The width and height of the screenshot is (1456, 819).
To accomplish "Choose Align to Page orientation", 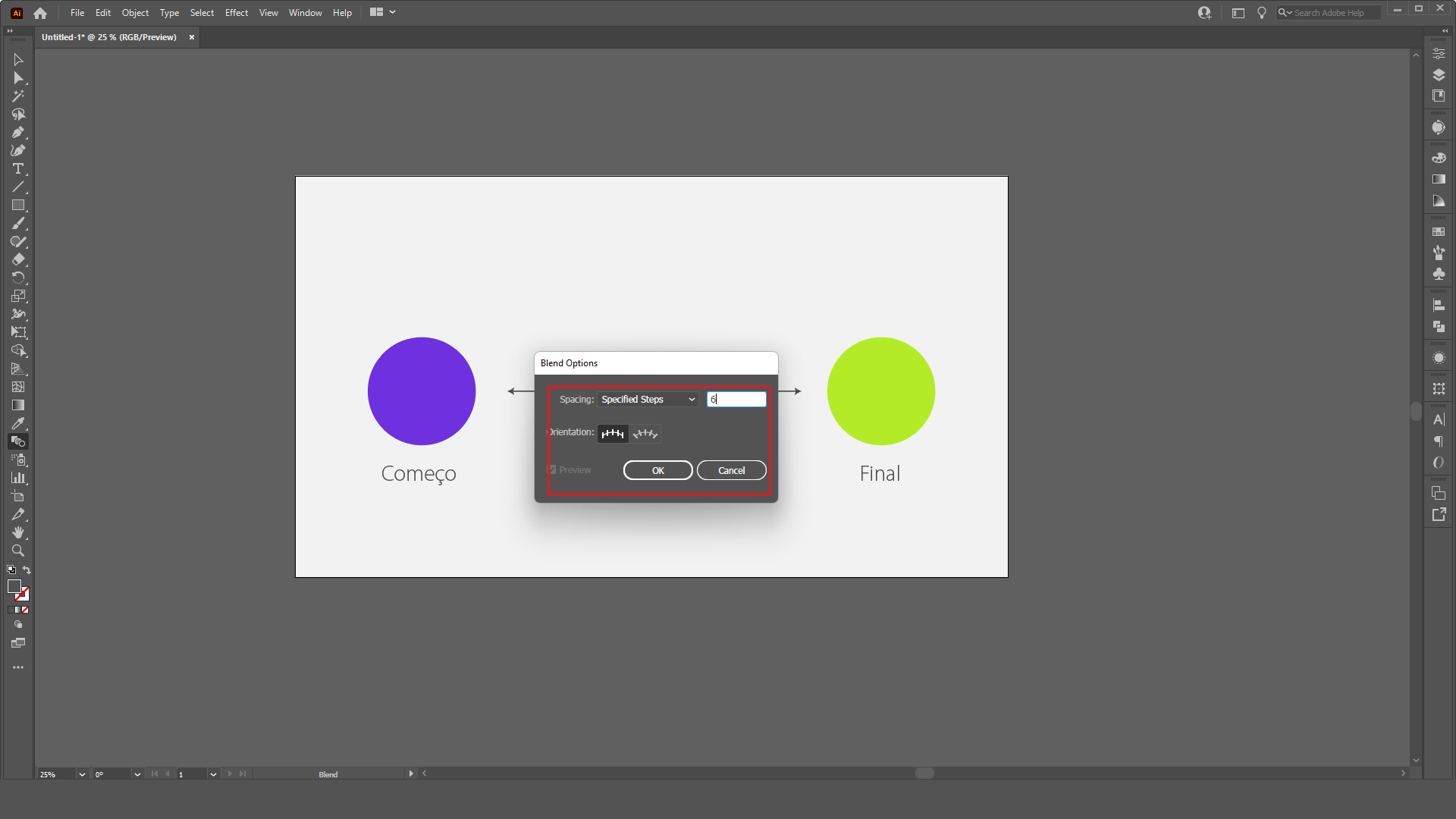I will click(613, 434).
